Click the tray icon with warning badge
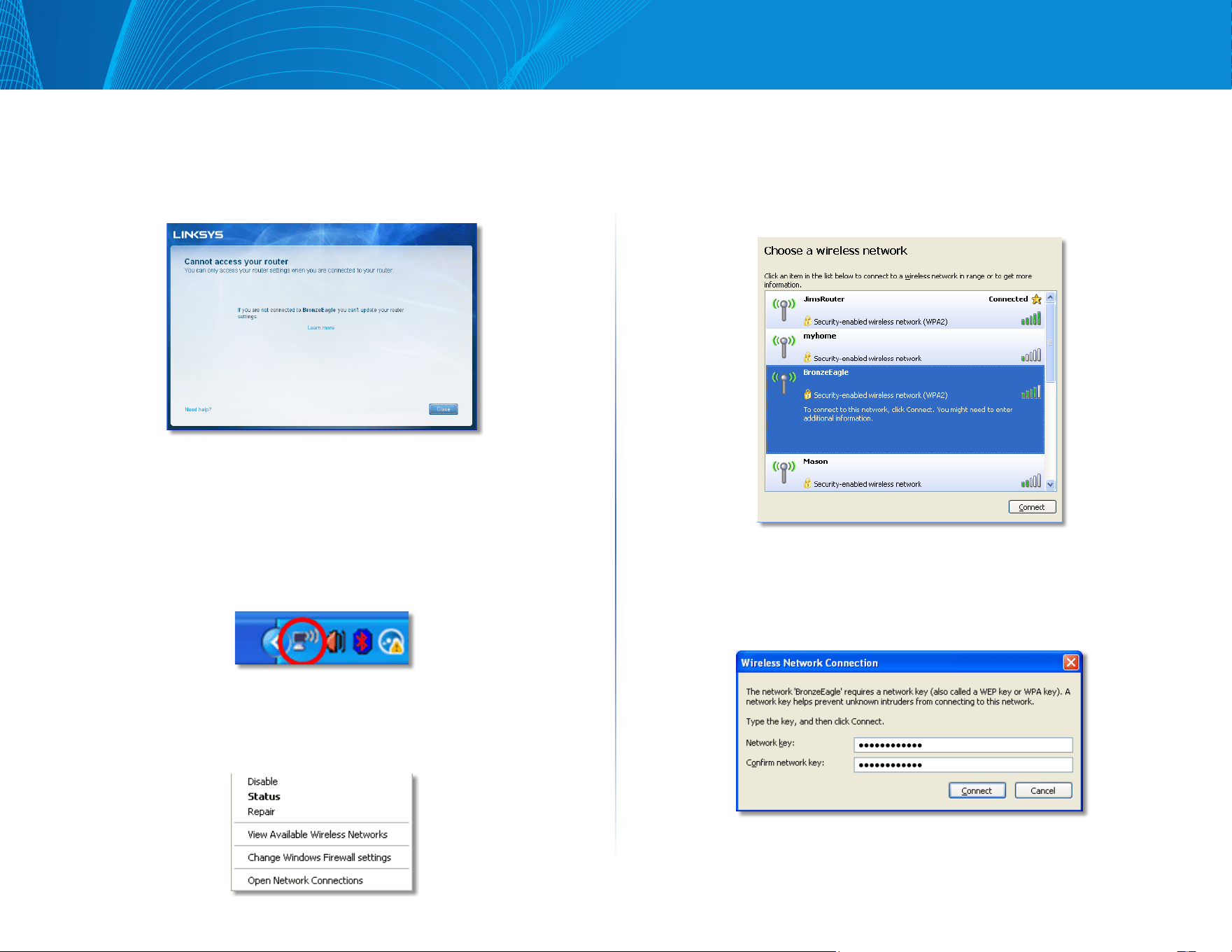Screen dimensions: 1232x952 pyautogui.click(x=392, y=641)
